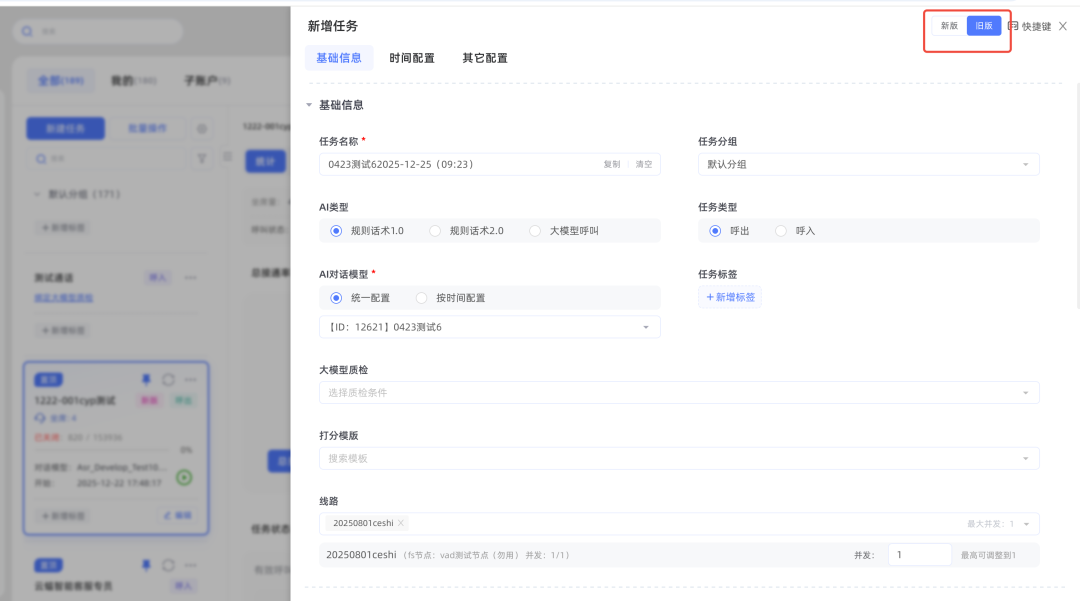Screen dimensions: 1080x601
Task: Switch AI对话模型 to 按时间配置
Action: tap(422, 298)
